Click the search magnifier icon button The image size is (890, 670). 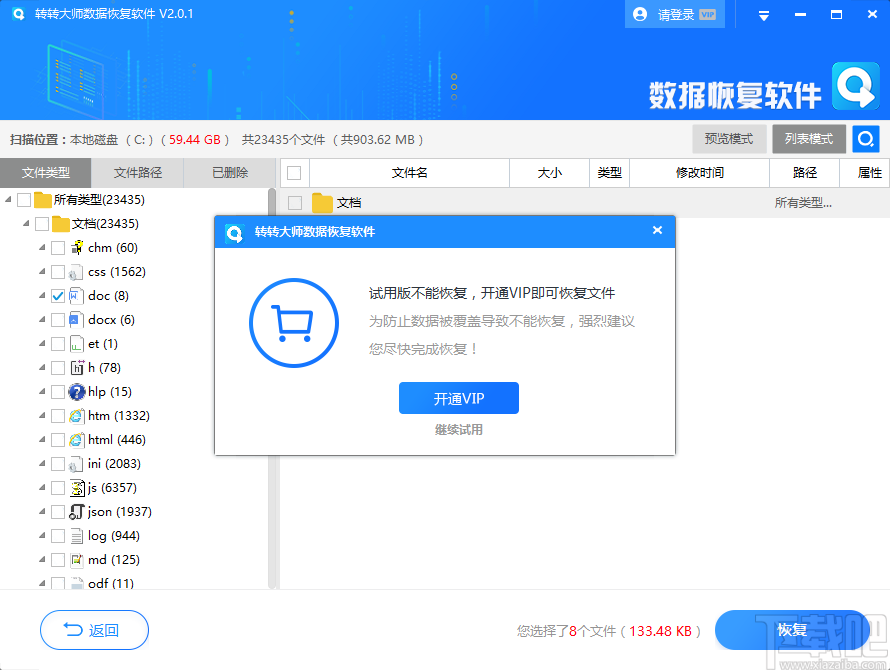(x=866, y=139)
